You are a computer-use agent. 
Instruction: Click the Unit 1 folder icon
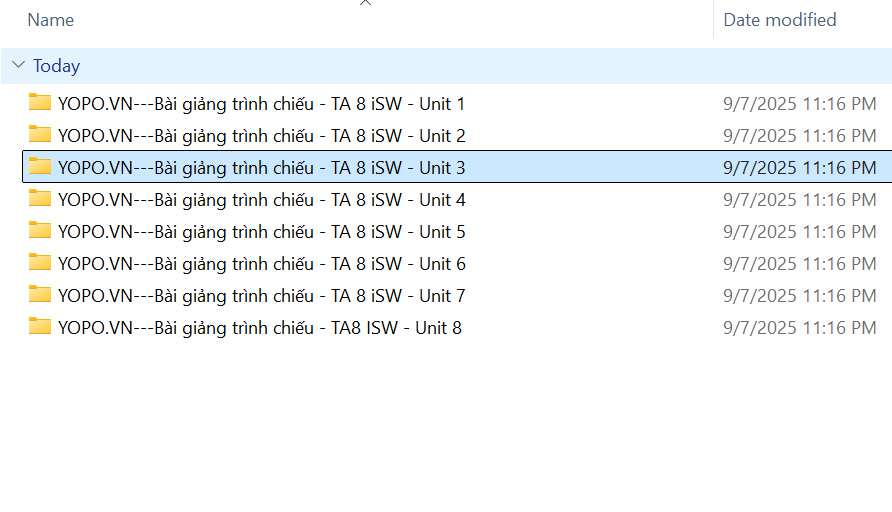coord(40,103)
